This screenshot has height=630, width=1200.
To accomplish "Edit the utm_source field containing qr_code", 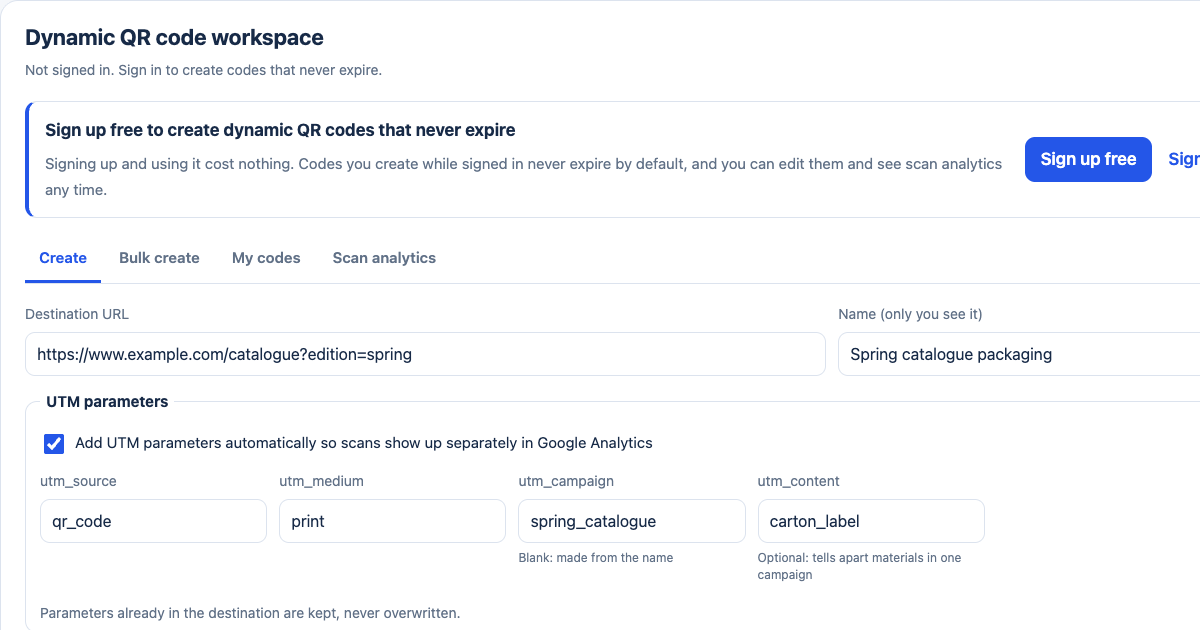I will [153, 521].
